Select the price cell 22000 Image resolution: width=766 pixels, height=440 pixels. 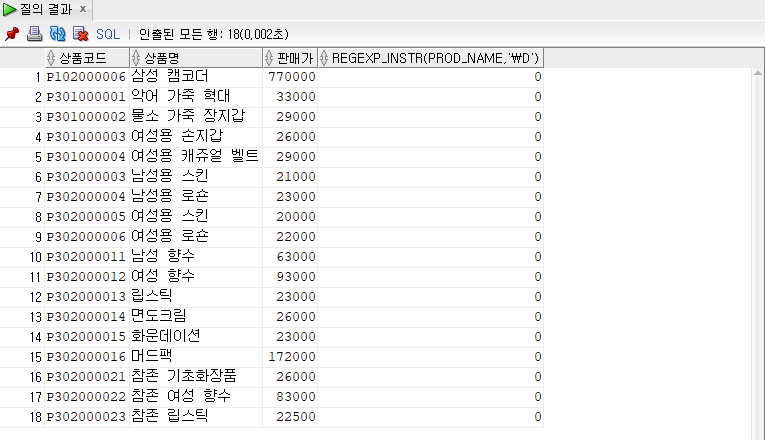coord(290,237)
